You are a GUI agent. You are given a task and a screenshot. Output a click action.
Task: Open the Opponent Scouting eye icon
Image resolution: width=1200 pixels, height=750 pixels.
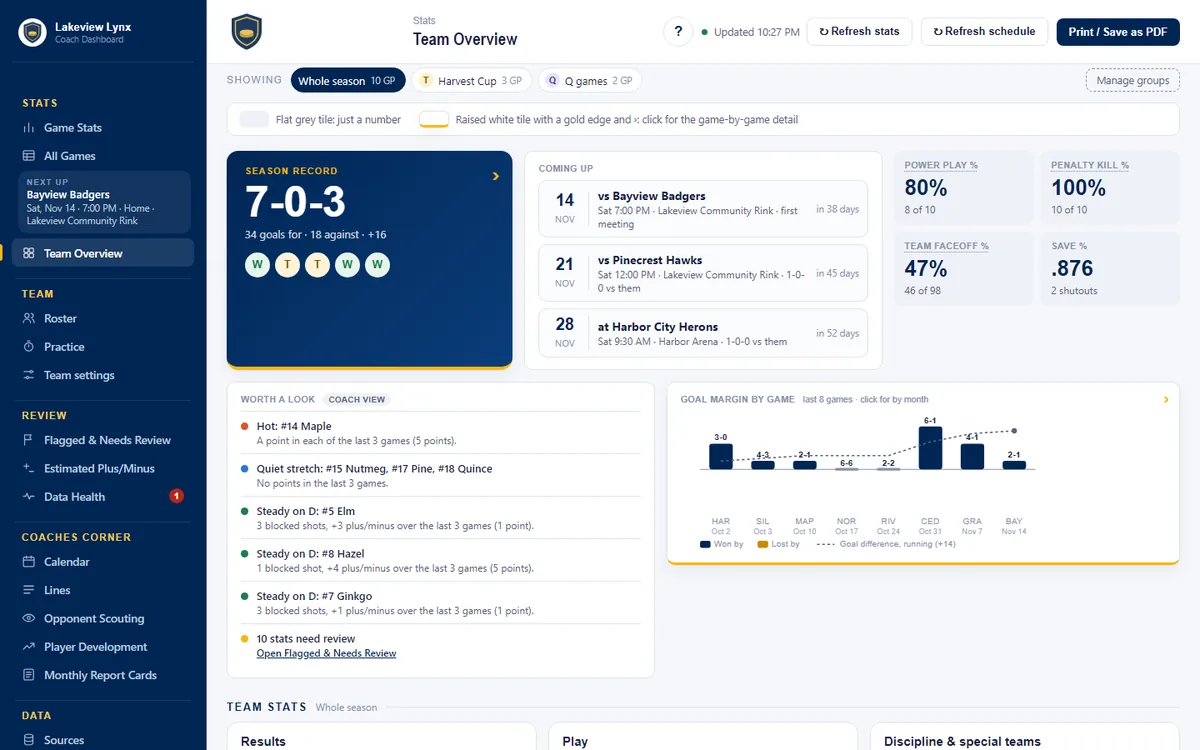coord(29,619)
